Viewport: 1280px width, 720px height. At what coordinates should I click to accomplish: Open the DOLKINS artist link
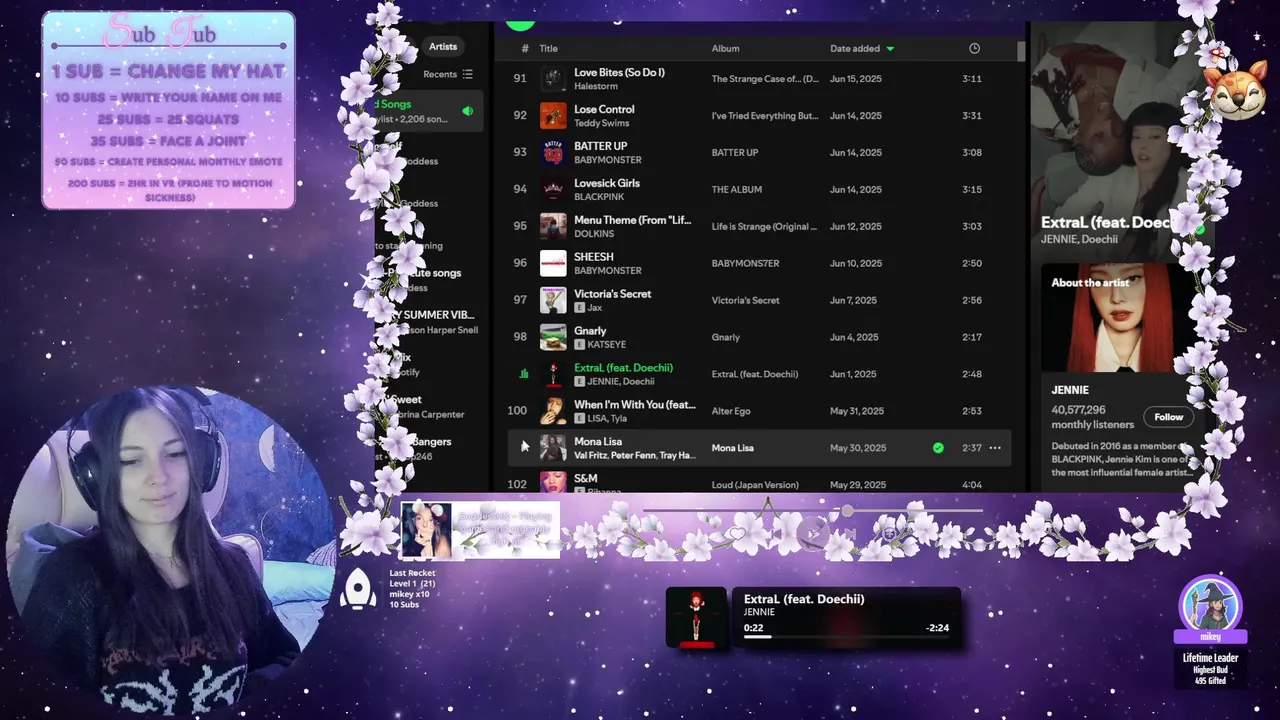coord(595,234)
